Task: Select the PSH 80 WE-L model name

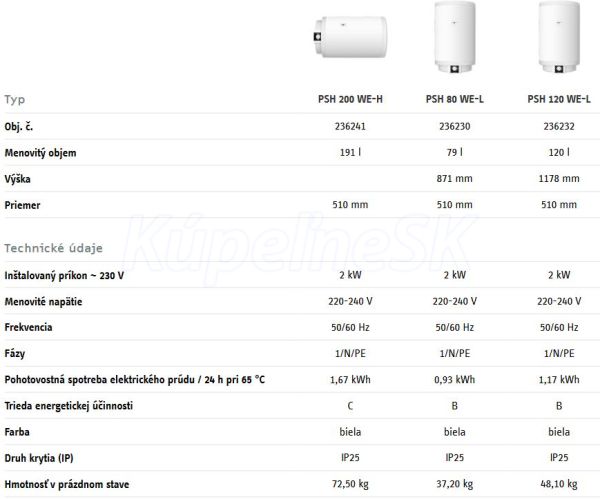Action: 455,99
